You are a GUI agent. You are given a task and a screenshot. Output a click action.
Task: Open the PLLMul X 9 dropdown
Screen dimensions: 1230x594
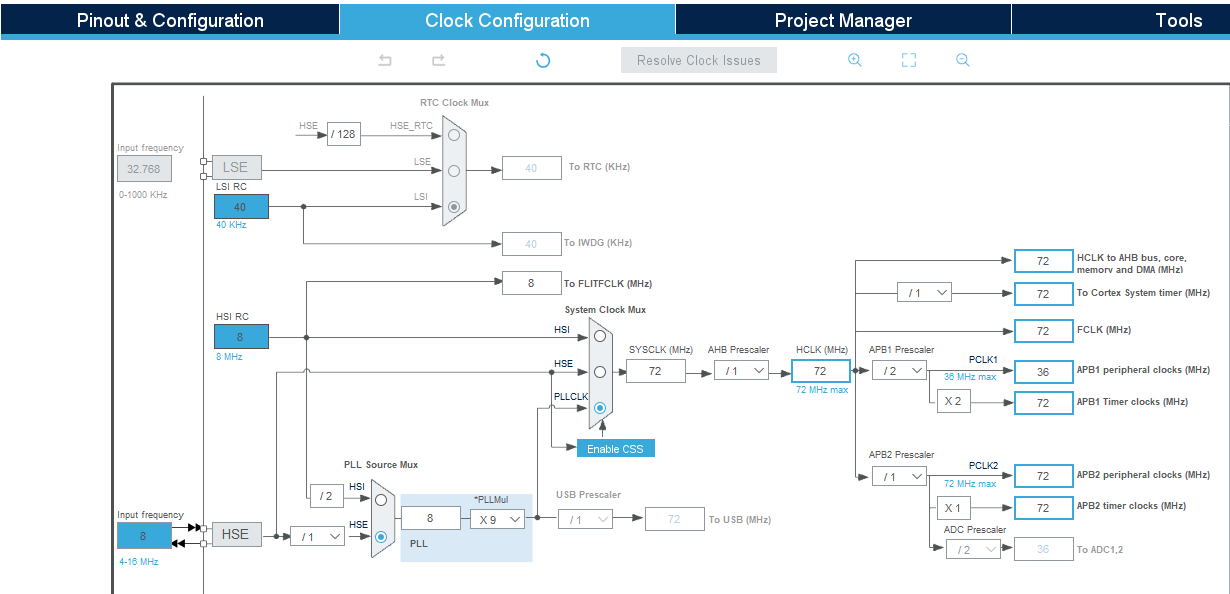click(x=498, y=519)
